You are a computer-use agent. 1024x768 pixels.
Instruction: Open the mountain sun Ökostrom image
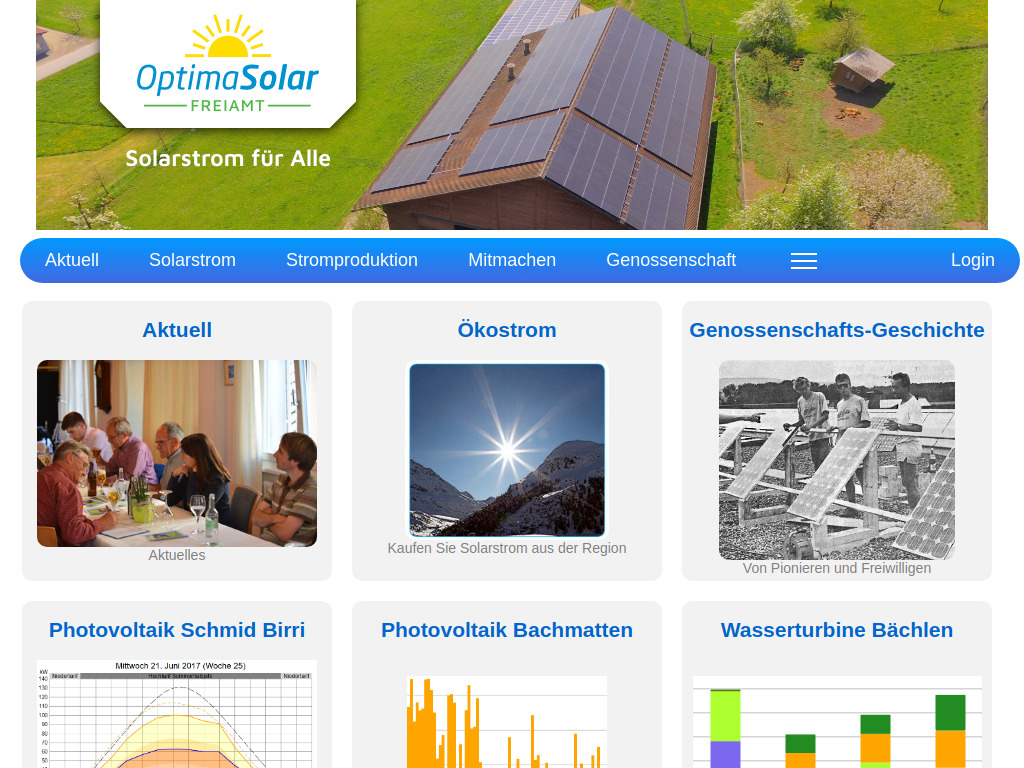506,450
